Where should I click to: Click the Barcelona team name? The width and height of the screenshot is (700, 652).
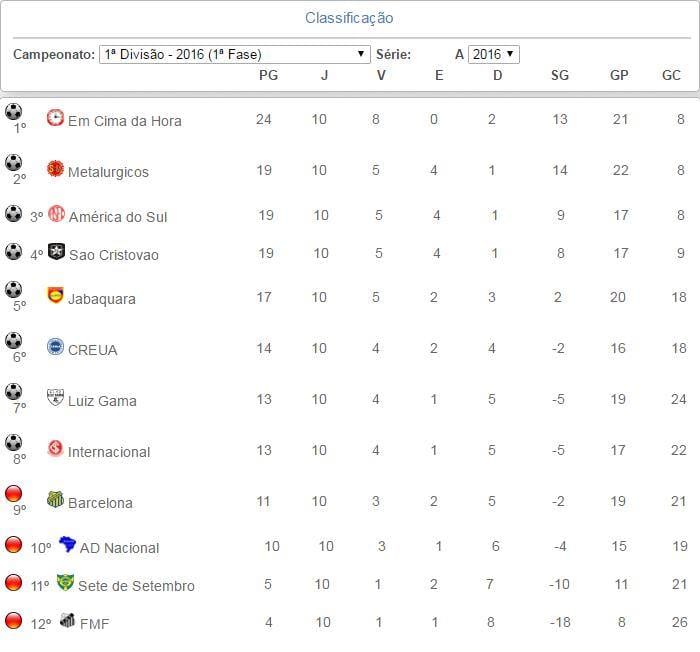[x=100, y=503]
